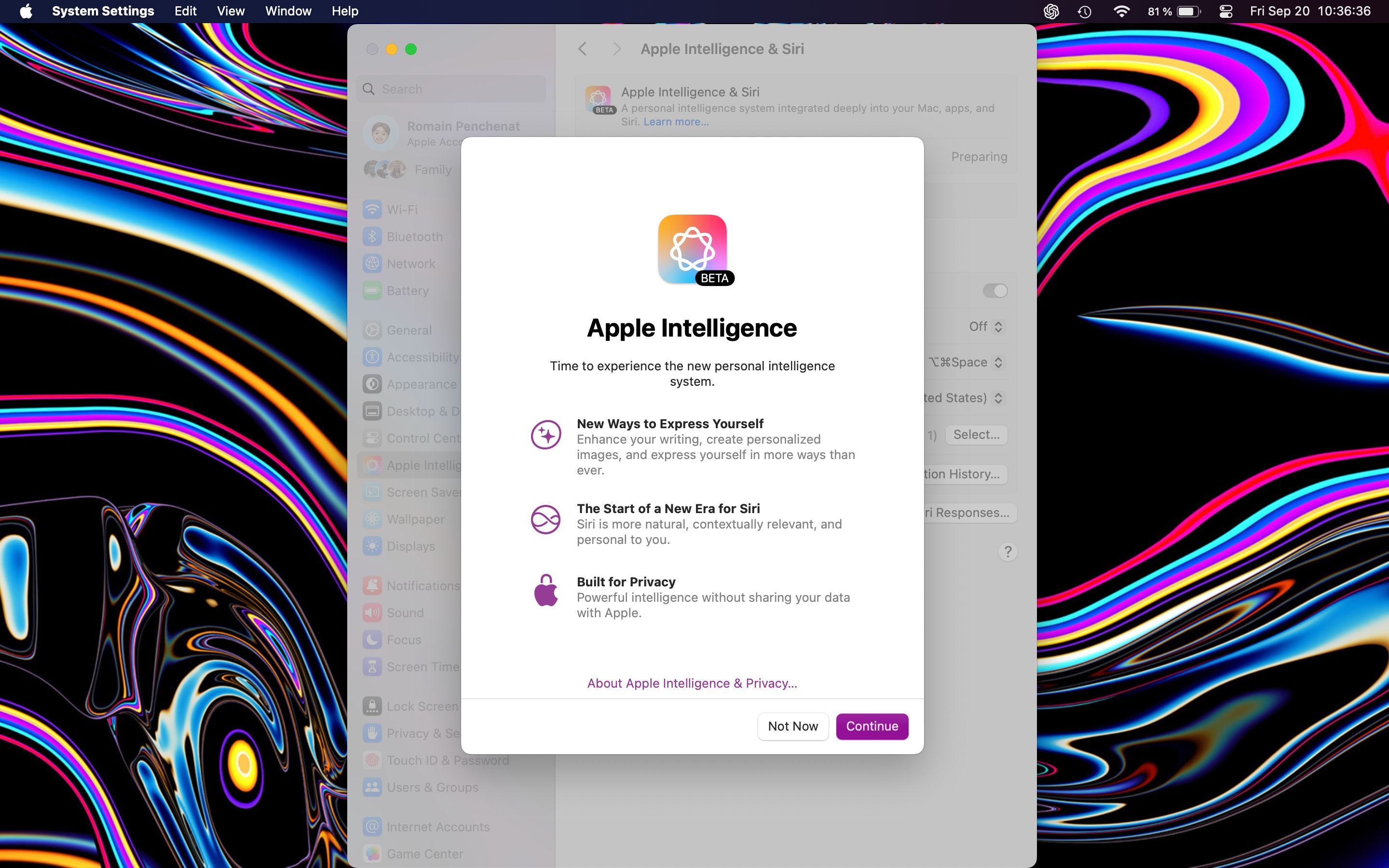This screenshot has height=868, width=1389.
Task: Select Touch ID & Password in sidebar
Action: pyautogui.click(x=451, y=760)
